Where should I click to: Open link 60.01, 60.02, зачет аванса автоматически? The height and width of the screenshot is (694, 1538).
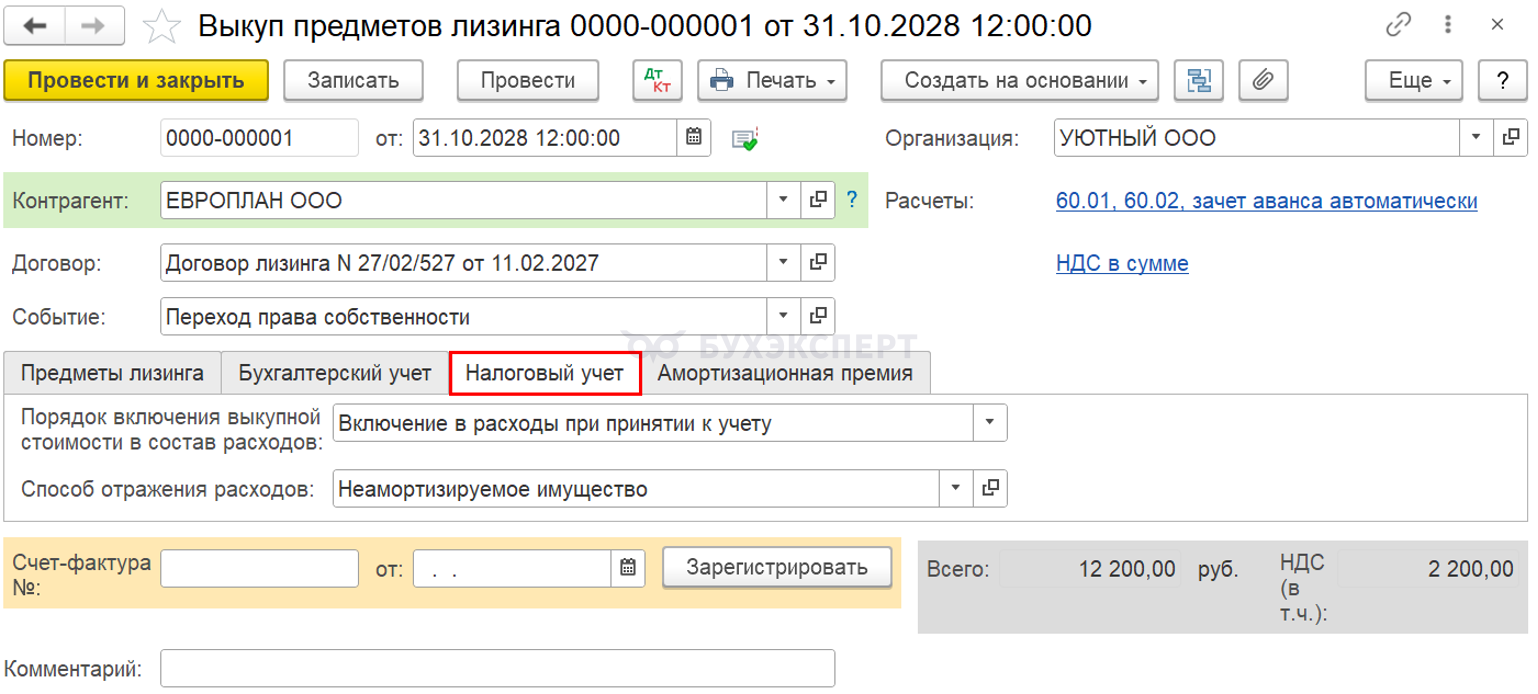pyautogui.click(x=1267, y=201)
